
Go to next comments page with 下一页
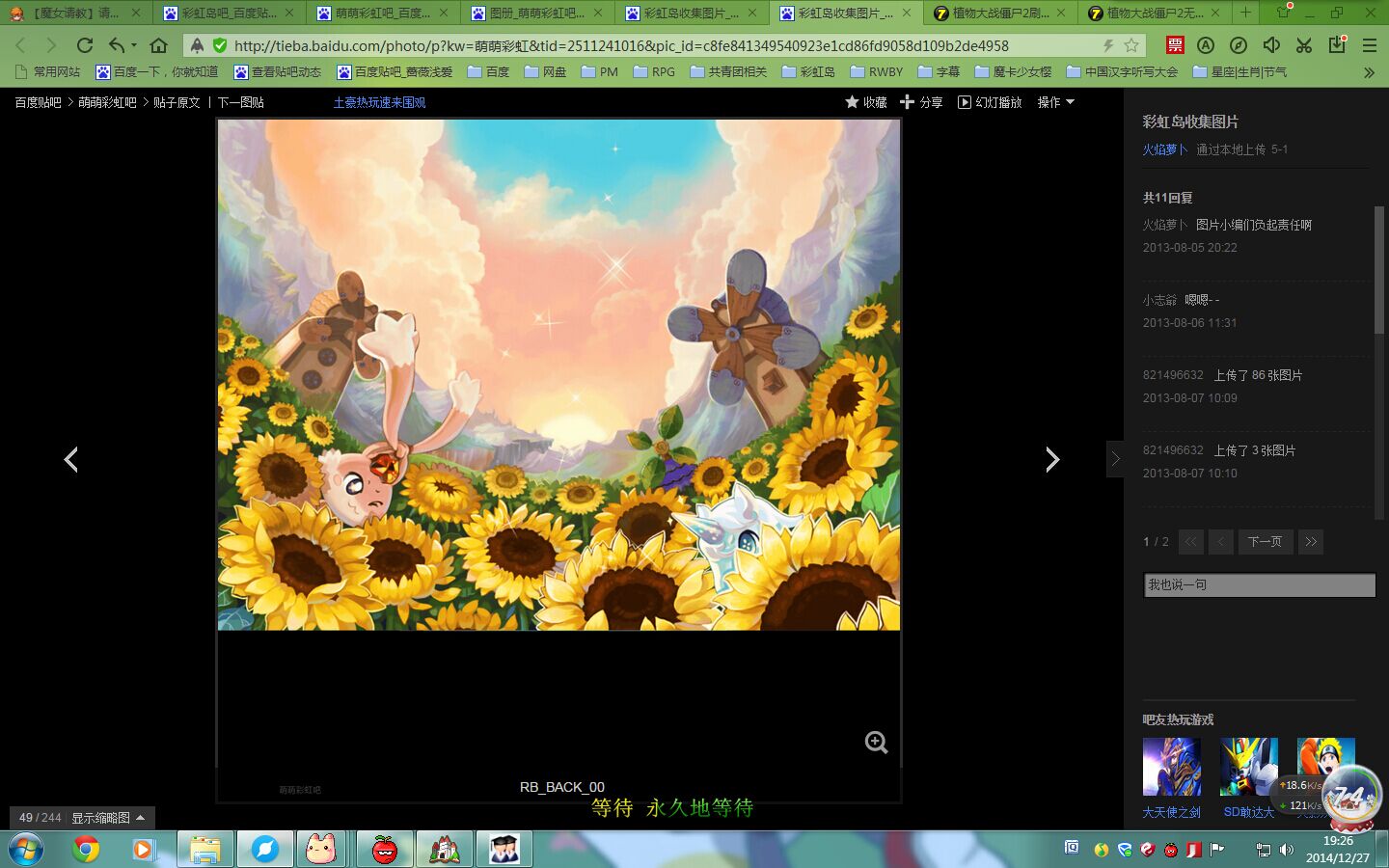[1265, 542]
